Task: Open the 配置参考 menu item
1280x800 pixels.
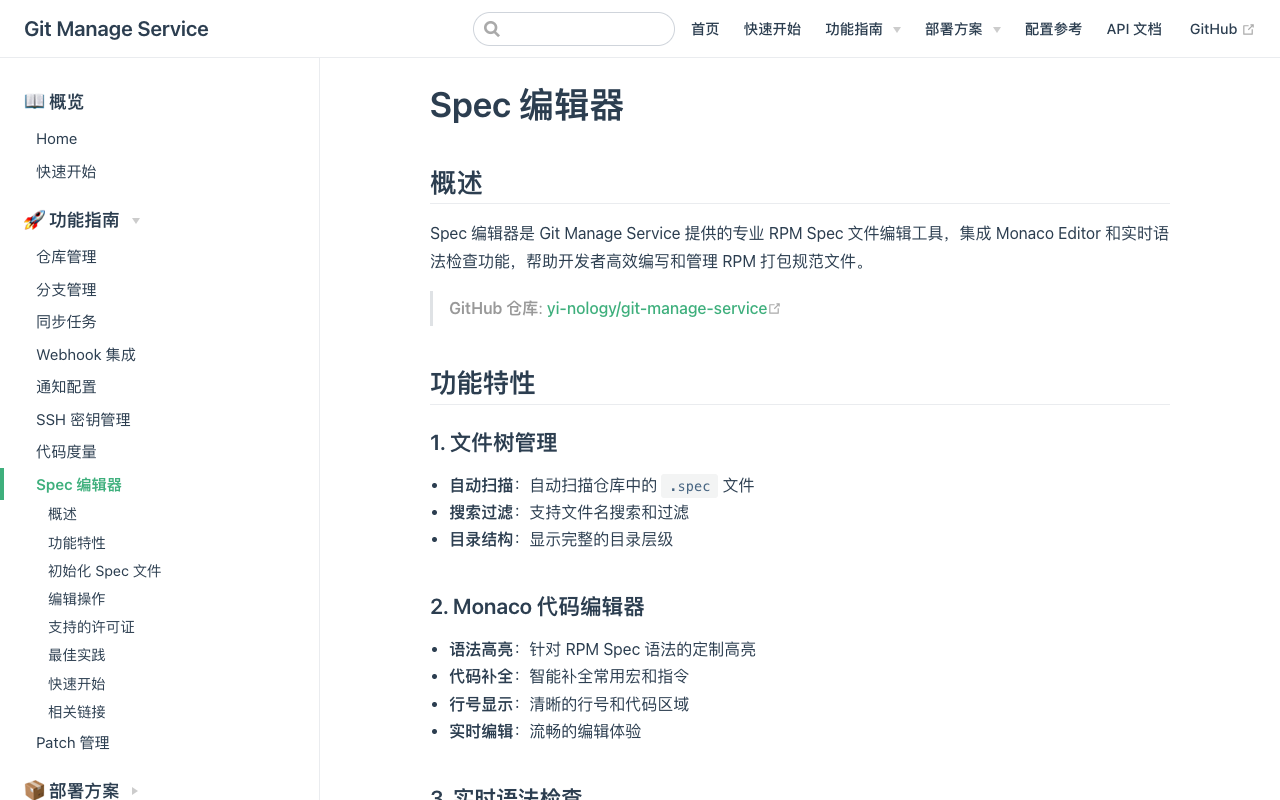Action: pyautogui.click(x=1053, y=29)
